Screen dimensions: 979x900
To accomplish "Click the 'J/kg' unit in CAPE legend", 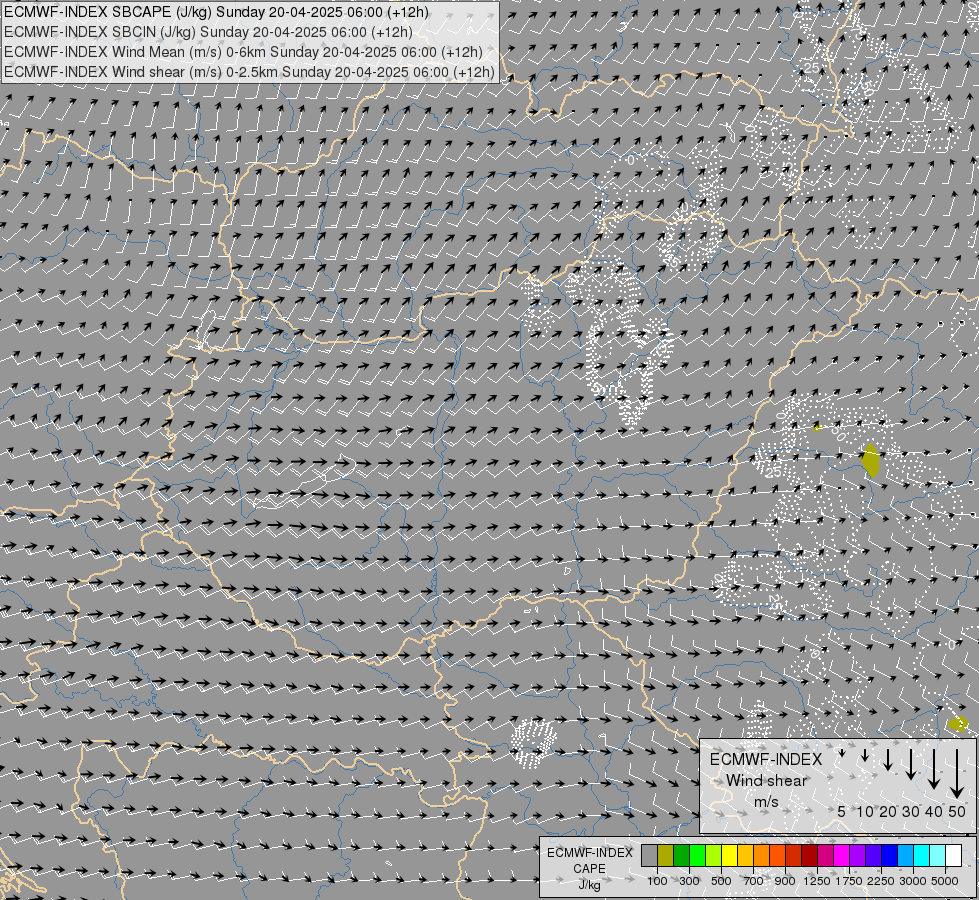I will point(589,885).
